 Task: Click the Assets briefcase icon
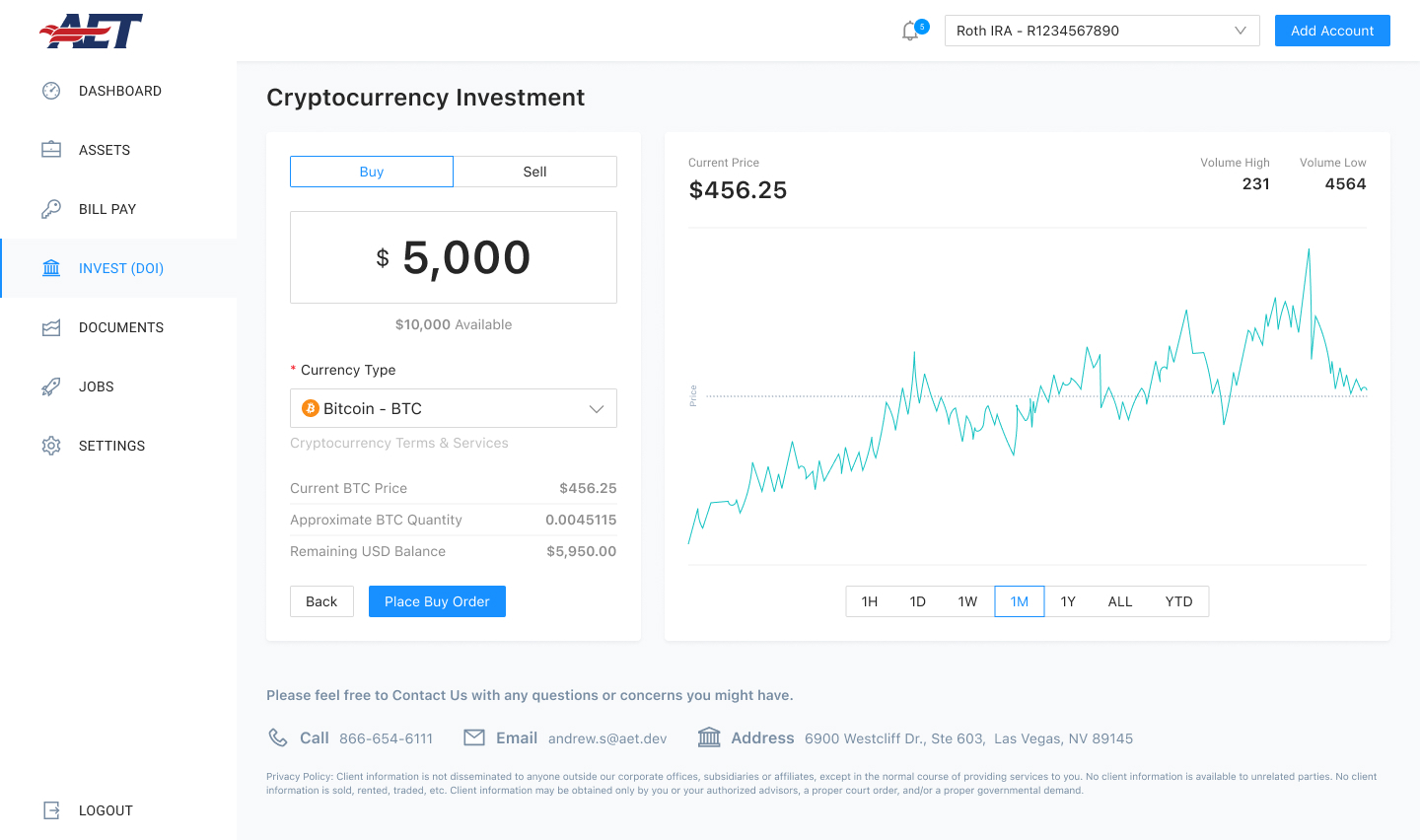51,150
